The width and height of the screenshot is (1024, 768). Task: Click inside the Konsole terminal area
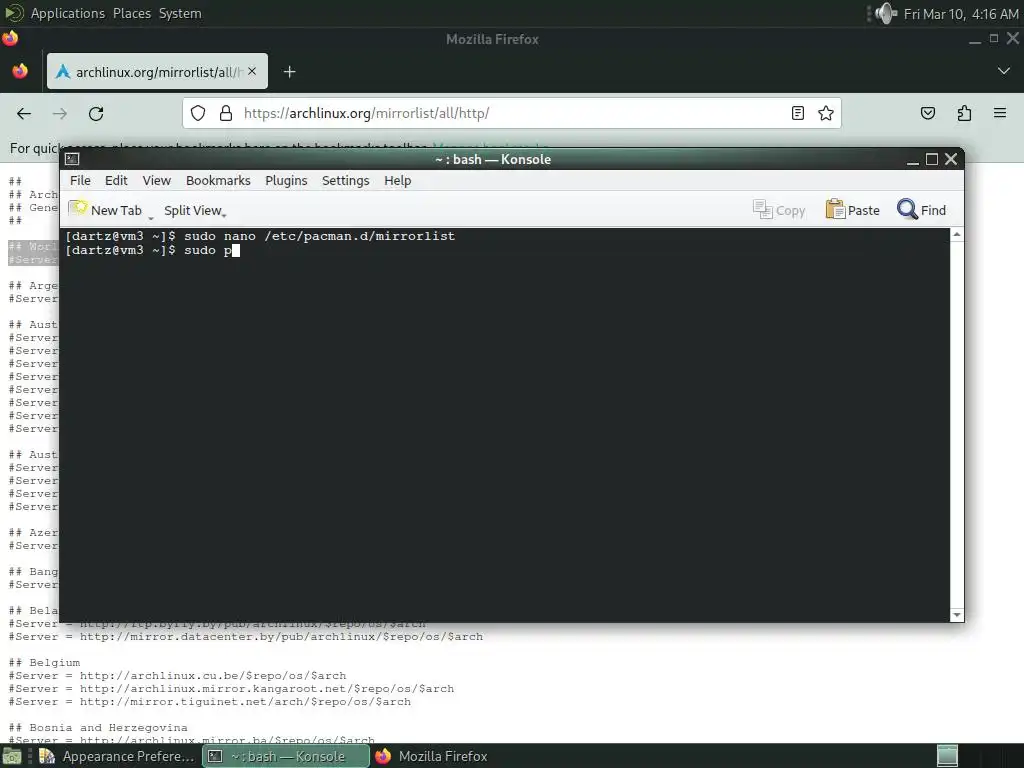click(x=504, y=424)
